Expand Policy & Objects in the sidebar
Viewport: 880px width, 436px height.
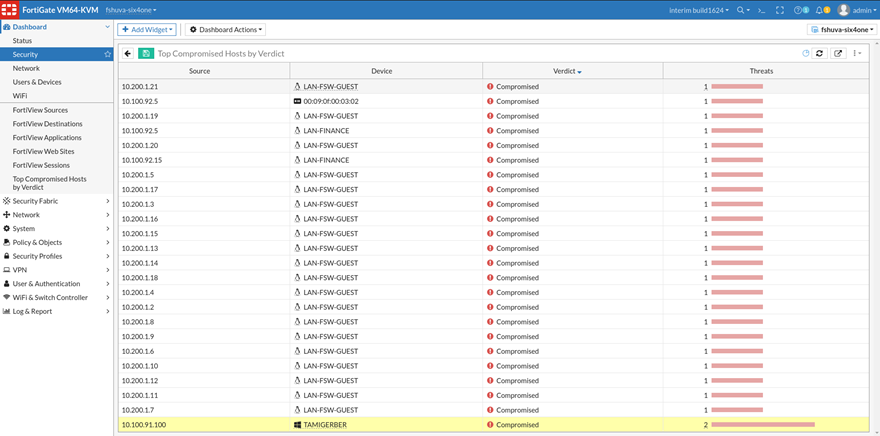56,242
